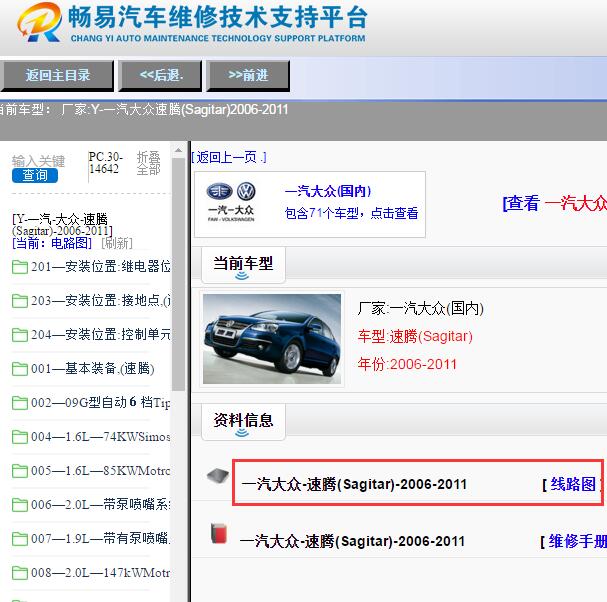This screenshot has width=607, height=602.
Task: Open the 线路图 link
Action: tap(573, 484)
